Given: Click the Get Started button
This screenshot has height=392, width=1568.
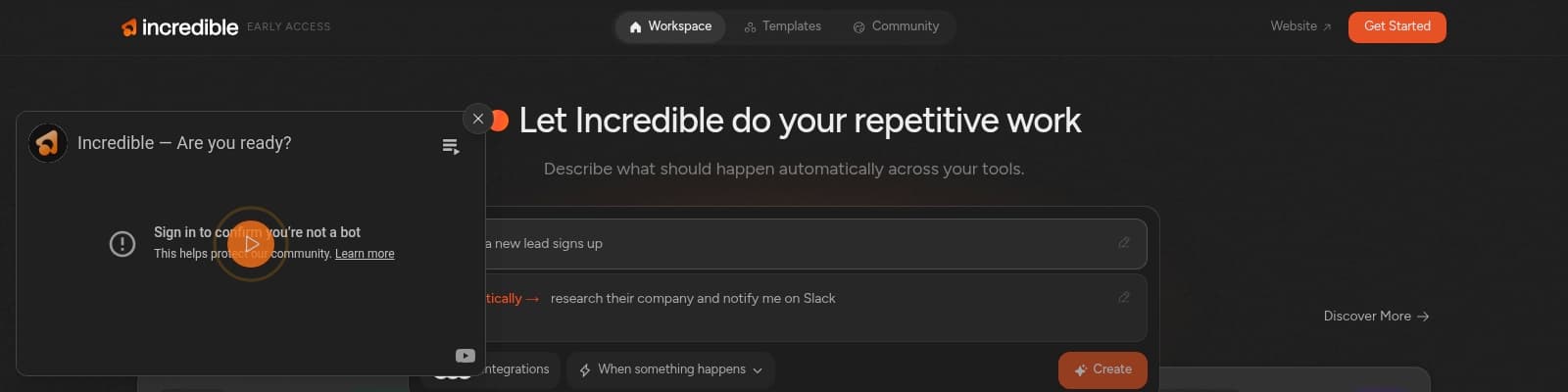Looking at the screenshot, I should tap(1396, 26).
